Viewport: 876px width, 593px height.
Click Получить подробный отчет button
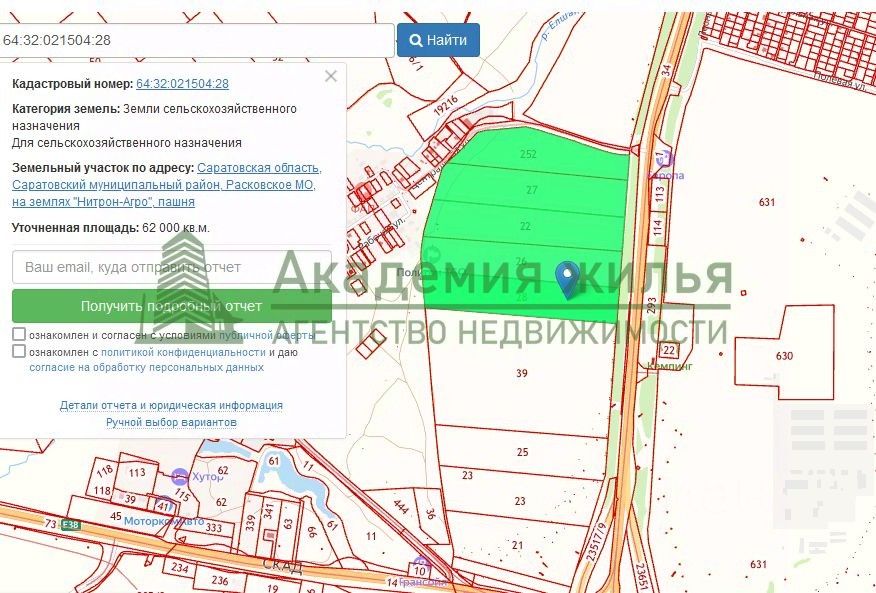tap(172, 306)
